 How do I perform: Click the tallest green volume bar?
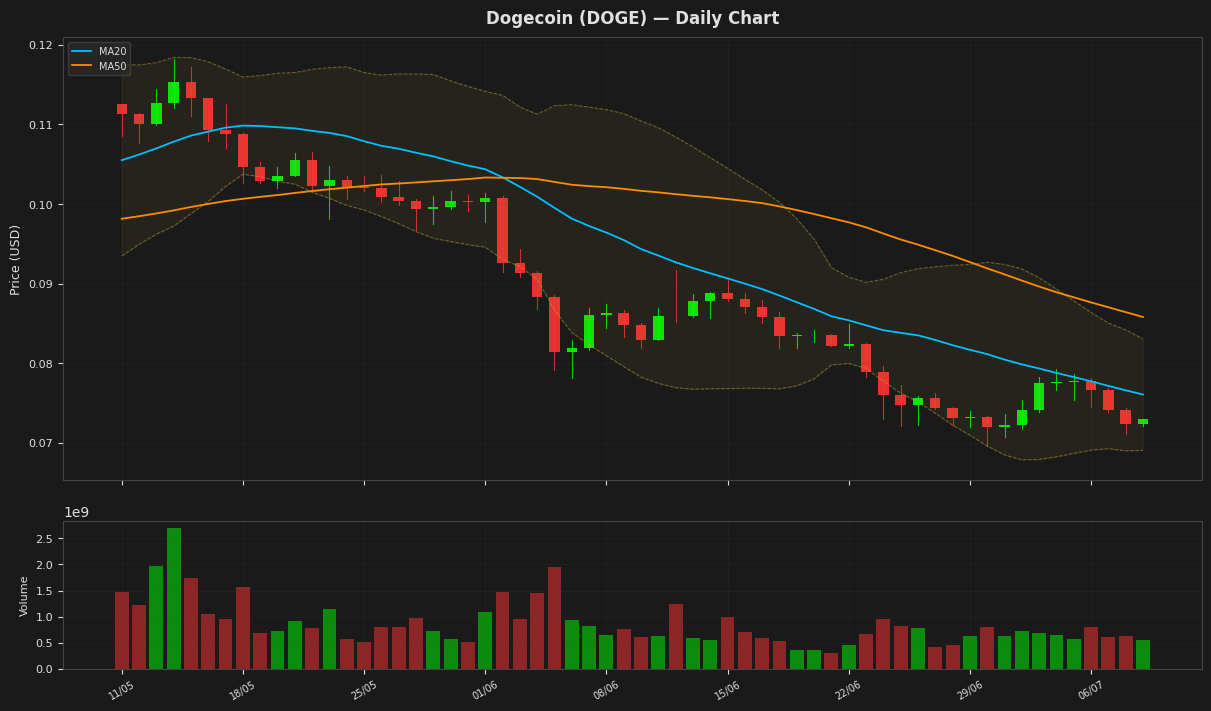(174, 598)
